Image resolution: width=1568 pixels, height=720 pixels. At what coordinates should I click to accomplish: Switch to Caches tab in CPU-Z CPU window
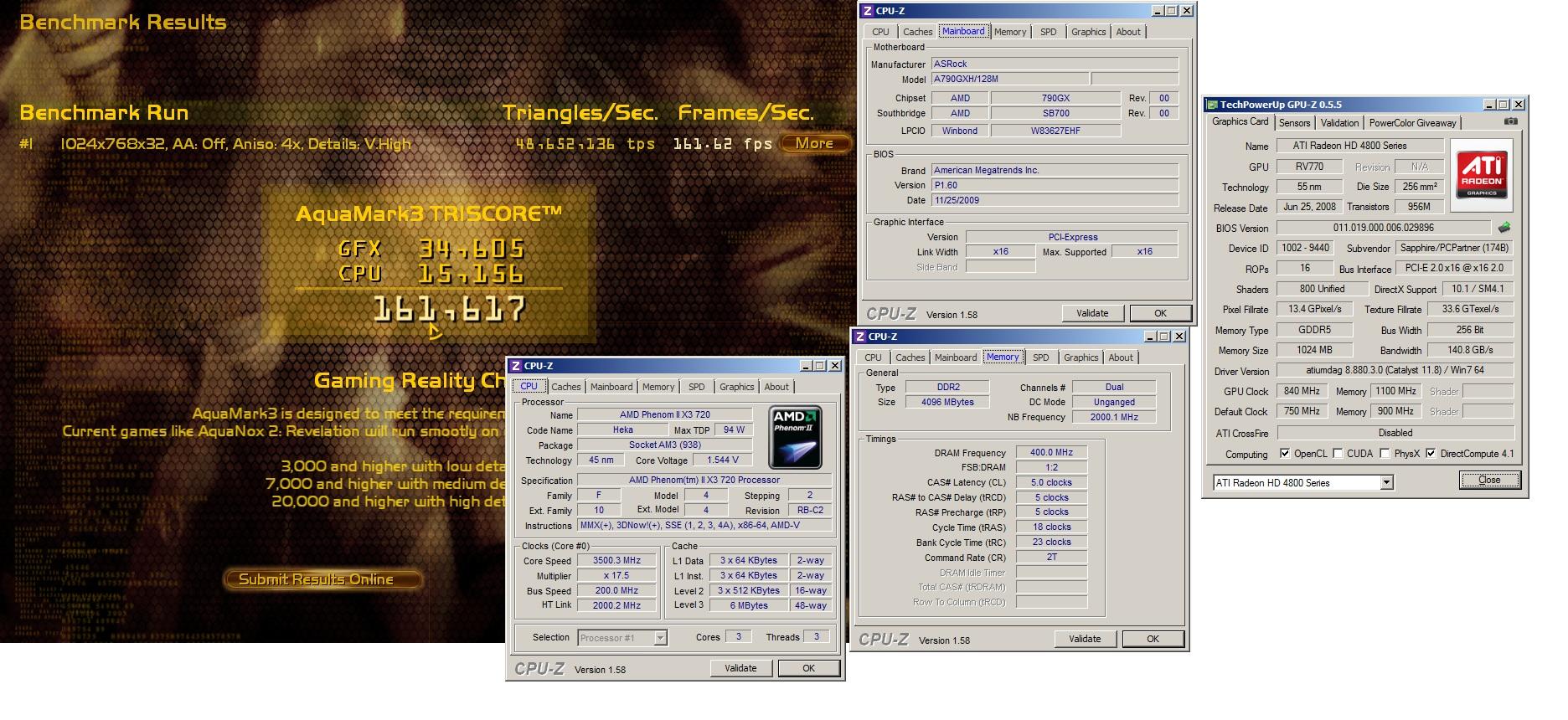(565, 387)
